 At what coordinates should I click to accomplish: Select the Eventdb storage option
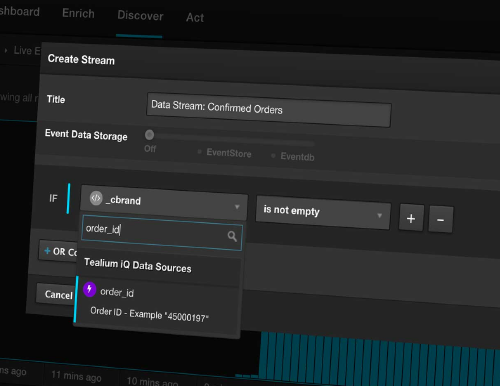coord(297,156)
